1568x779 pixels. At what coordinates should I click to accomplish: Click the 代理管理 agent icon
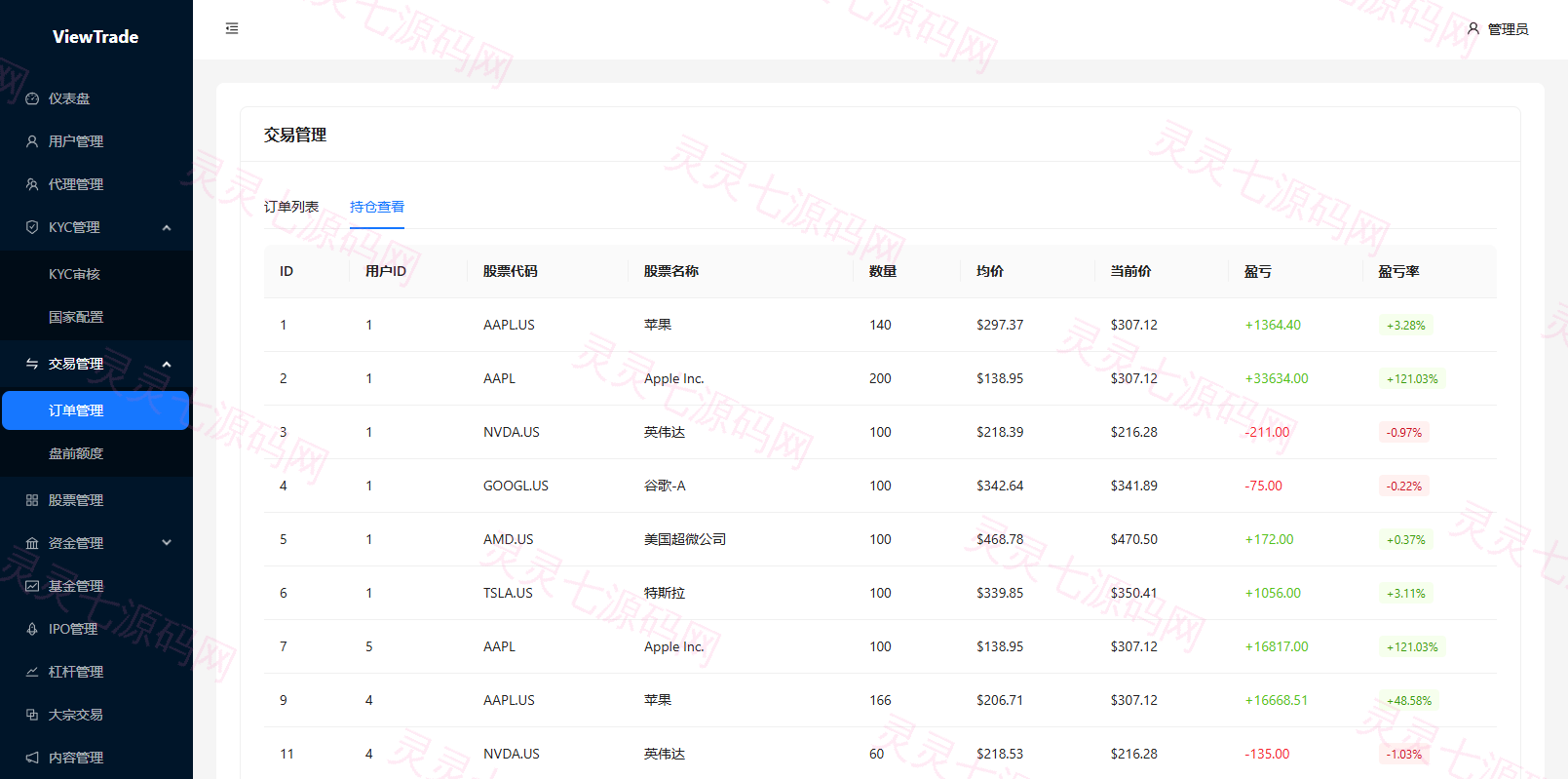[32, 184]
